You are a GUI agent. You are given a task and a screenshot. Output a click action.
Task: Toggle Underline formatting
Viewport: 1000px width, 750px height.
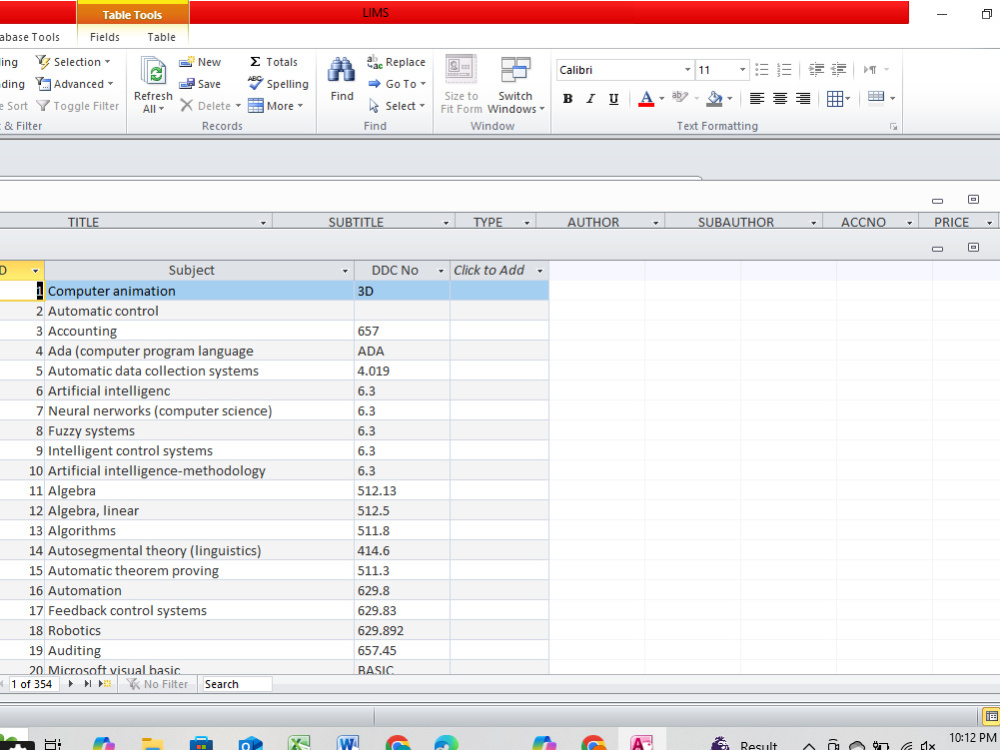click(614, 99)
